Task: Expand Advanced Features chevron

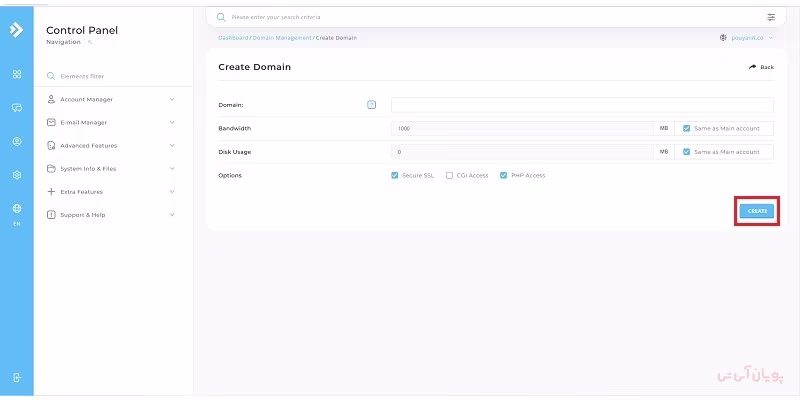Action: tap(172, 145)
